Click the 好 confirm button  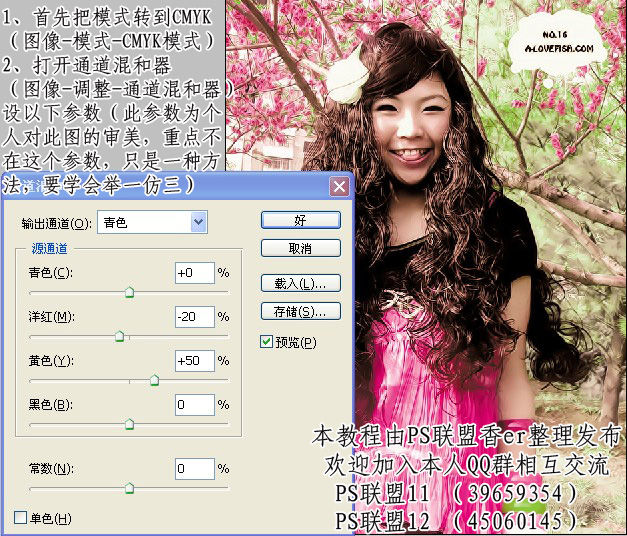(x=300, y=220)
